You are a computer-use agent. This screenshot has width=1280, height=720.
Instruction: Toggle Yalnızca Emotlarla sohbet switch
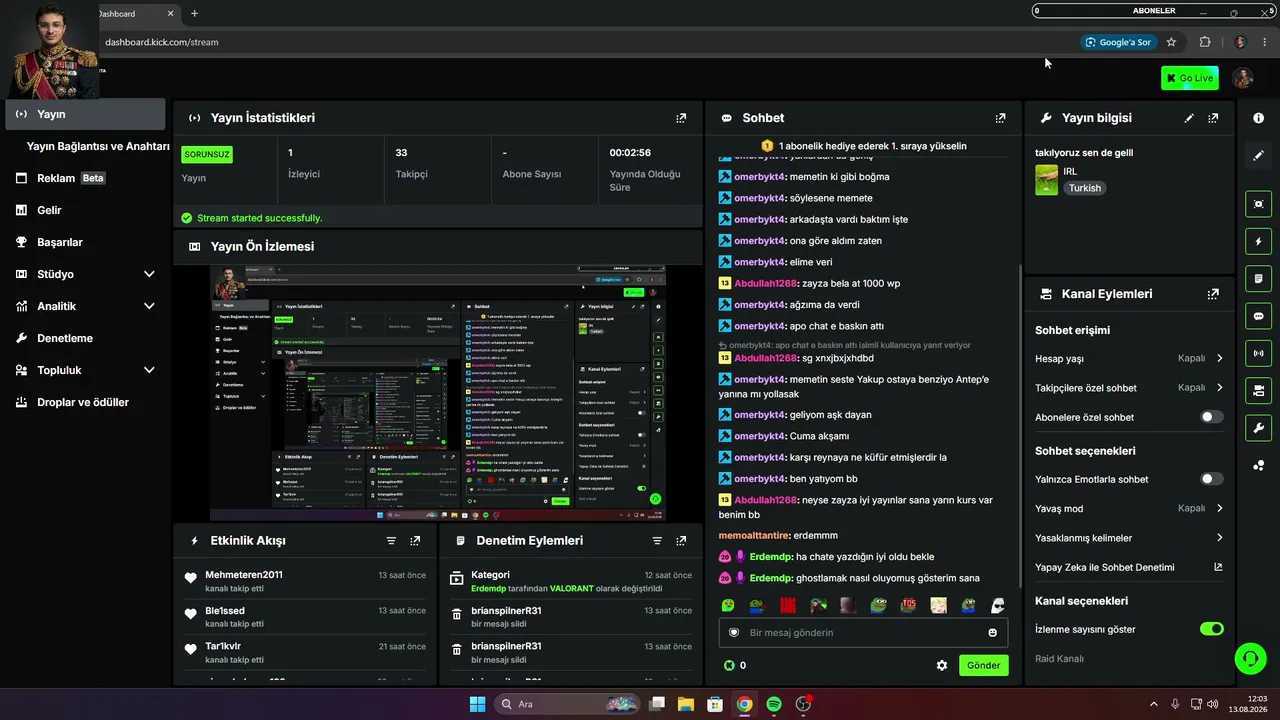pos(1211,479)
